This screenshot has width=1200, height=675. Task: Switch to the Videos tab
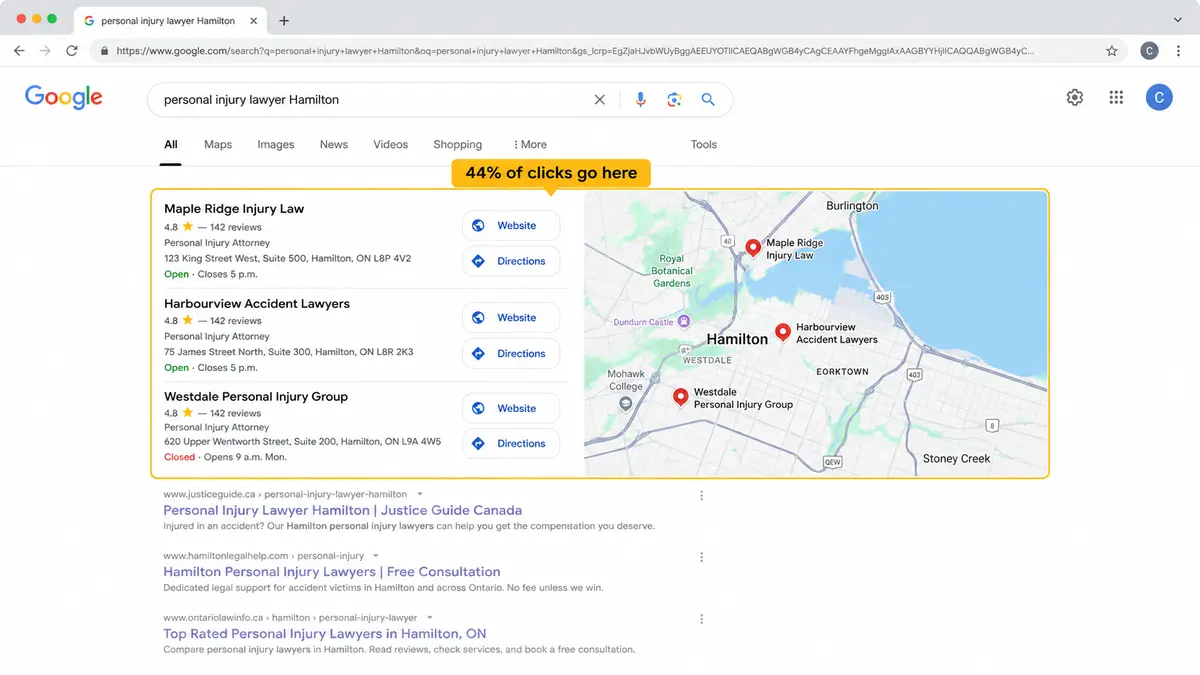(x=391, y=144)
